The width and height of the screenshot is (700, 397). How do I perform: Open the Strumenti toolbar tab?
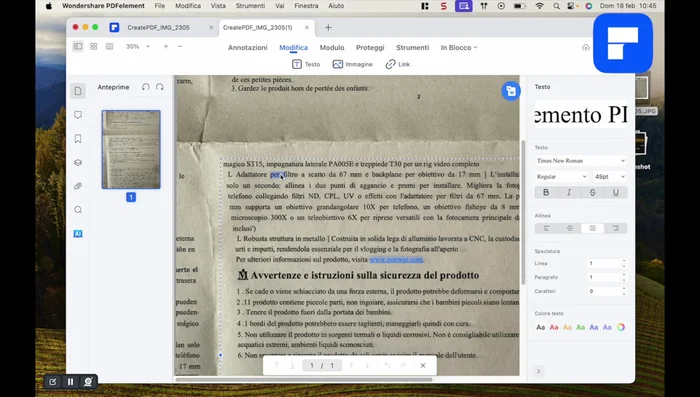[412, 47]
